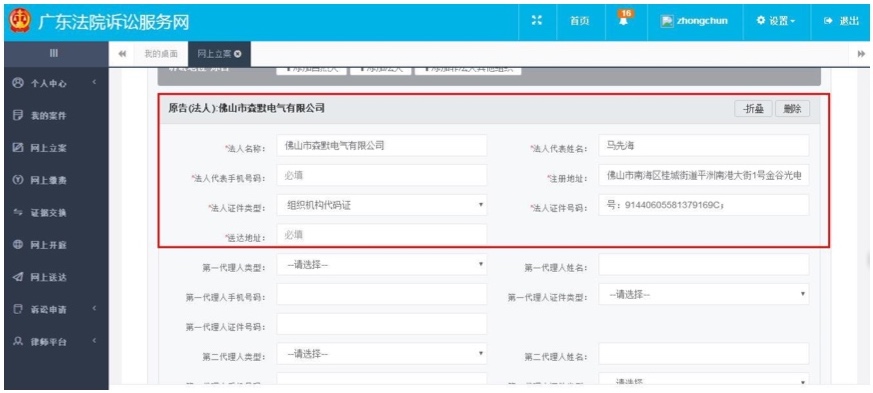This screenshot has height=393, width=873.
Task: Open the 设置 dropdown menu
Action: click(776, 21)
